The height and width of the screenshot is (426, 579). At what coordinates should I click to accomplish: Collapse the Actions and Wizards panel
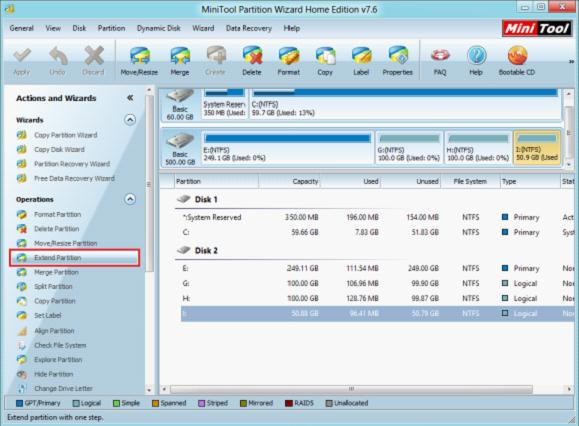click(130, 98)
